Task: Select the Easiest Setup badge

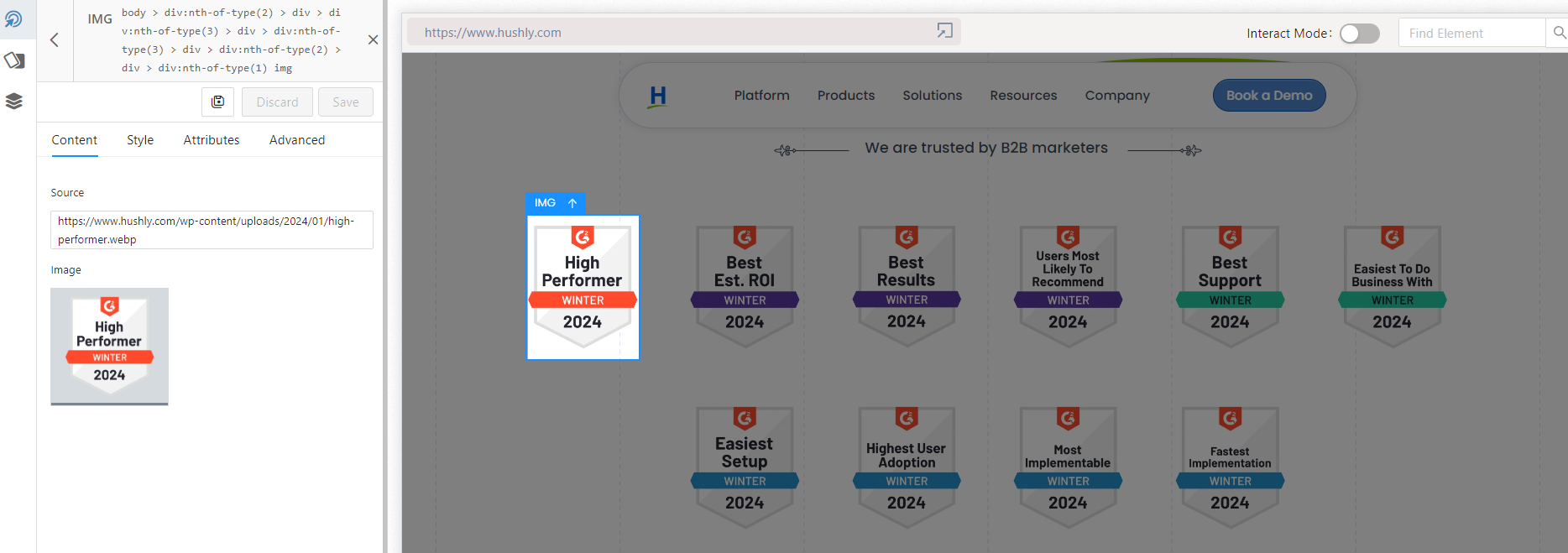Action: (745, 467)
